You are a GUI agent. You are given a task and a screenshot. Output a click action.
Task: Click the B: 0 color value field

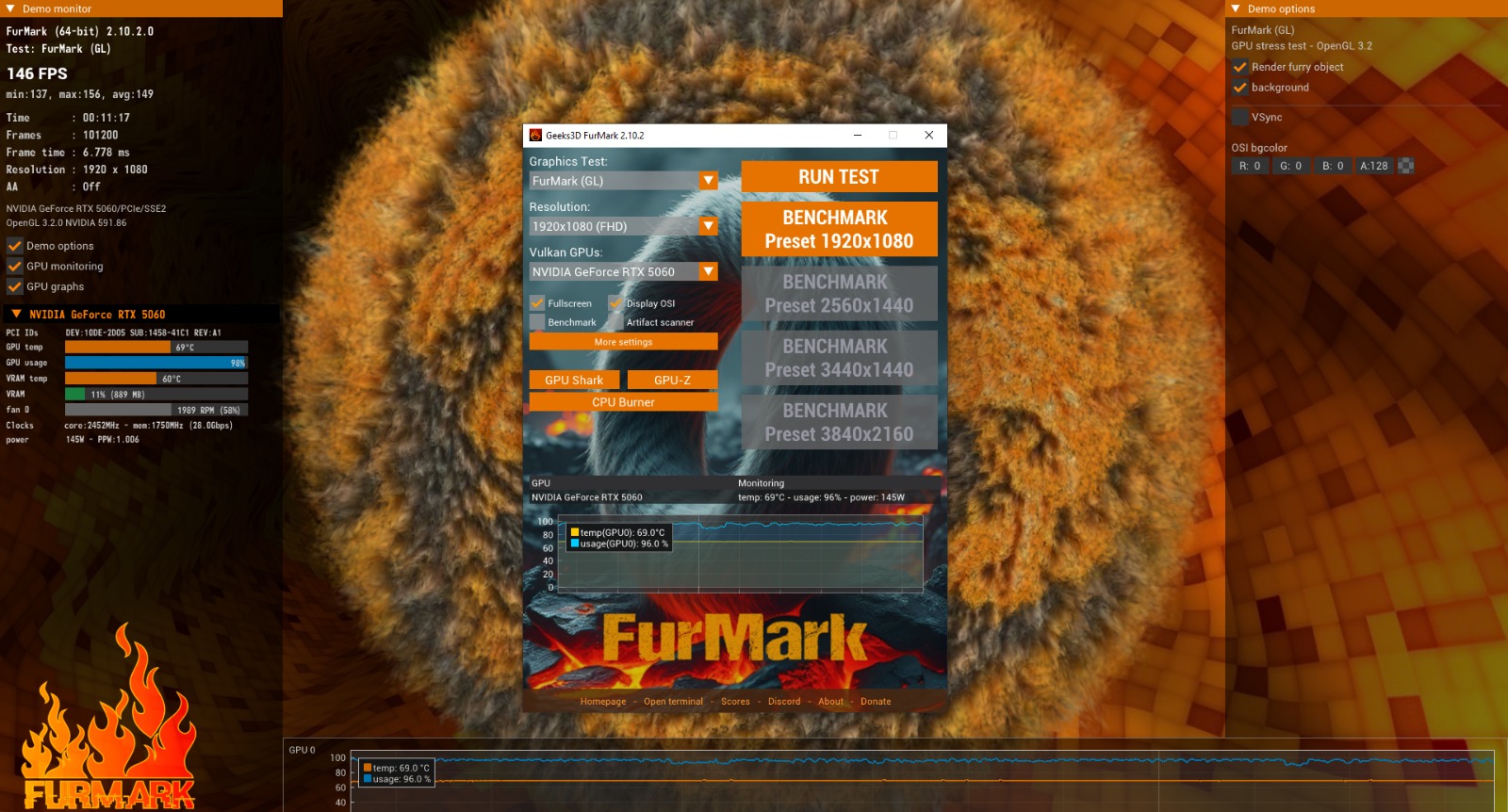1332,166
